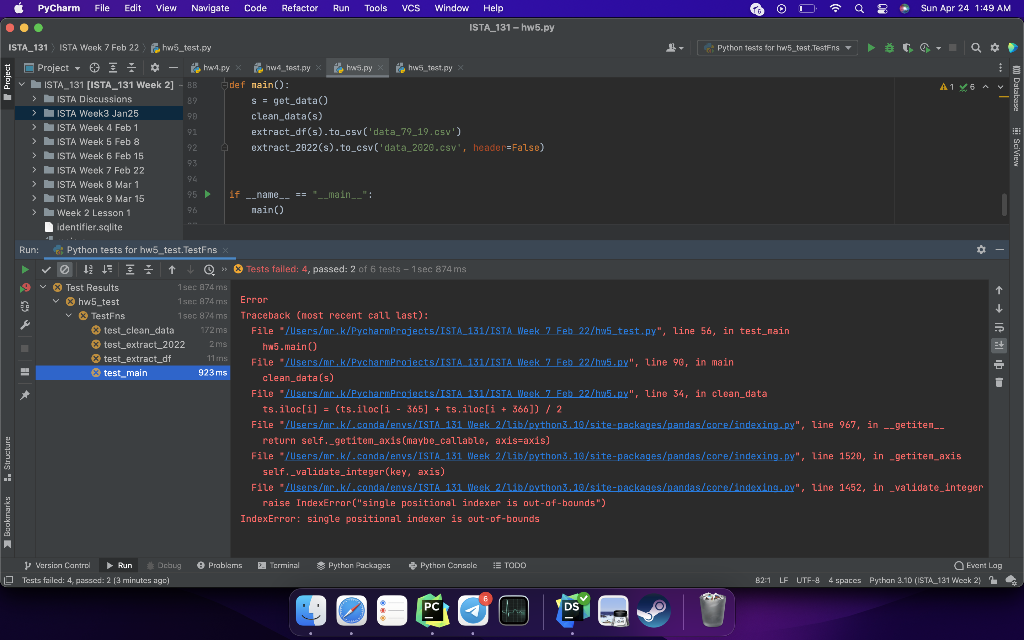Run tests with coverage icon
The height and width of the screenshot is (640, 1024).
coord(907,47)
